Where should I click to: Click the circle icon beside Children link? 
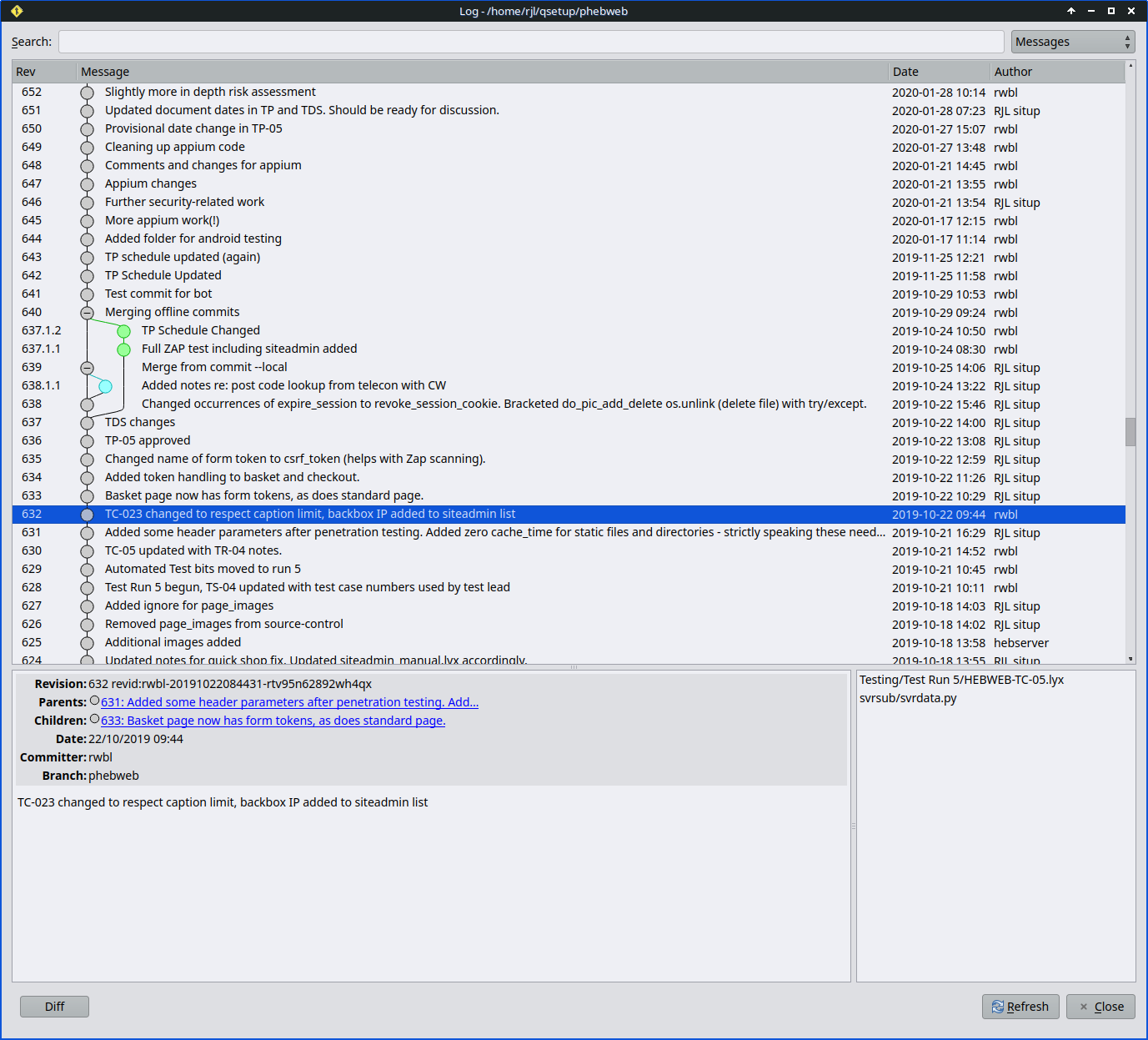(x=94, y=720)
